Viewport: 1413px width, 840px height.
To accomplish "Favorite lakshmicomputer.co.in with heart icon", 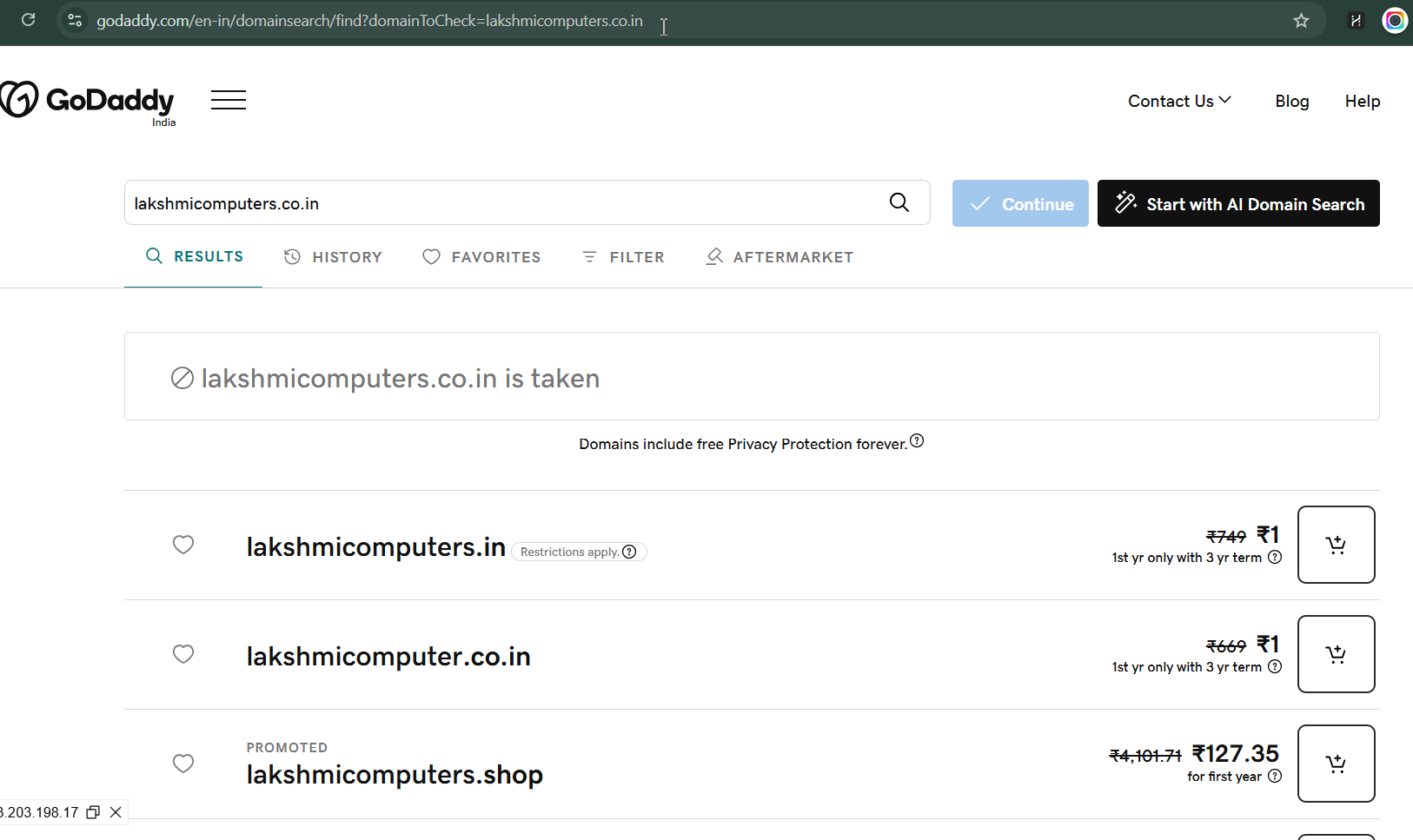I will pyautogui.click(x=183, y=654).
